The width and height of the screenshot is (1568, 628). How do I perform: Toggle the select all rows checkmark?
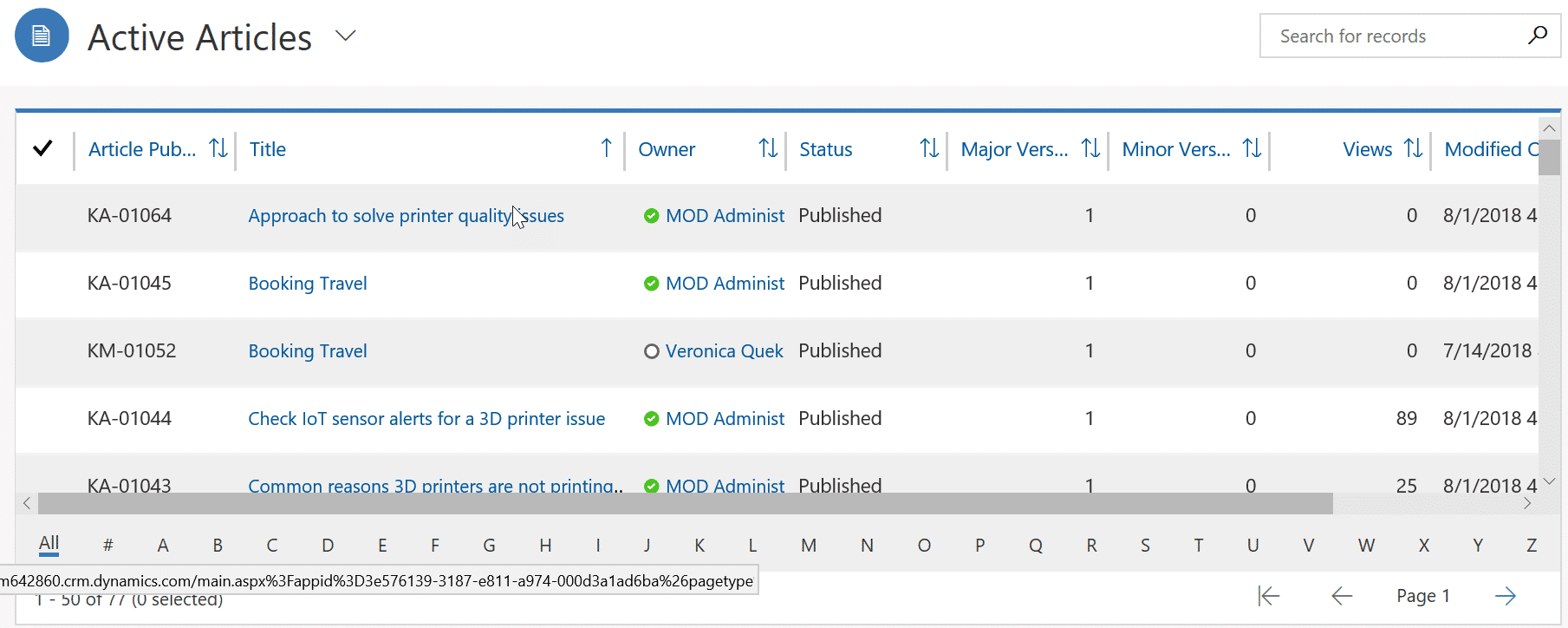pyautogui.click(x=42, y=148)
